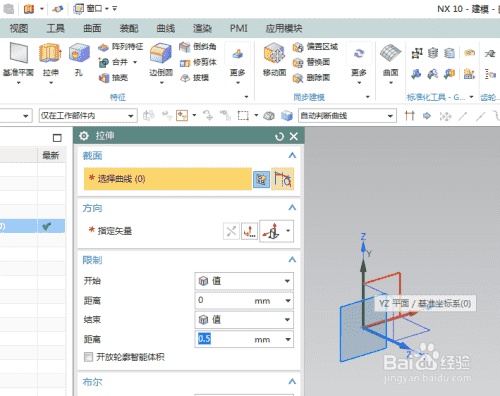Open the start distance options arrow
Image resolution: width=500 pixels, height=396 pixels.
pyautogui.click(x=288, y=301)
